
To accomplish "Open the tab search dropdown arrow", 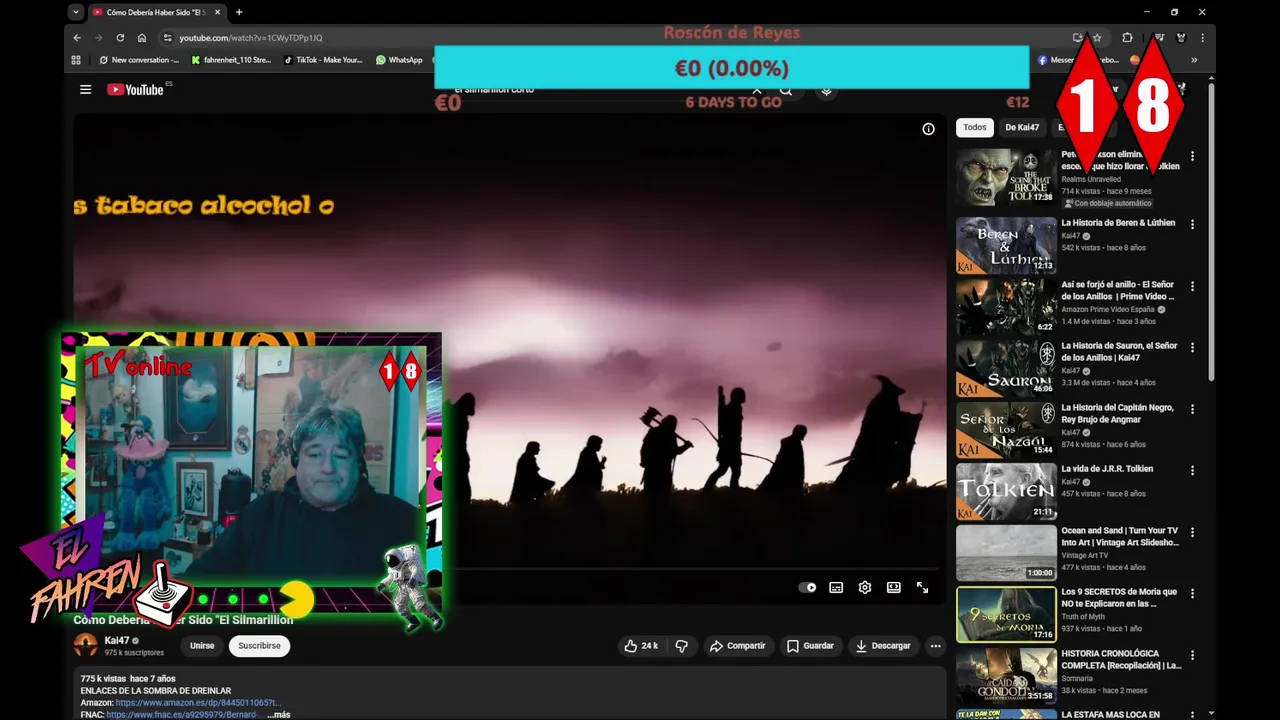I will tap(76, 12).
